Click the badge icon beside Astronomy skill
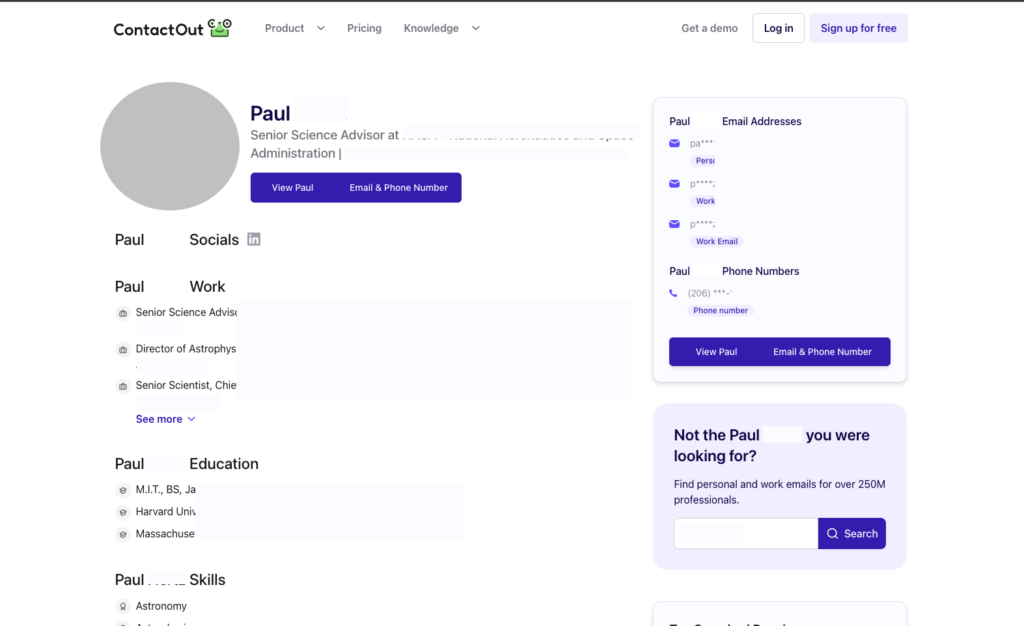Screen dimensions: 1024x626 coord(123,606)
